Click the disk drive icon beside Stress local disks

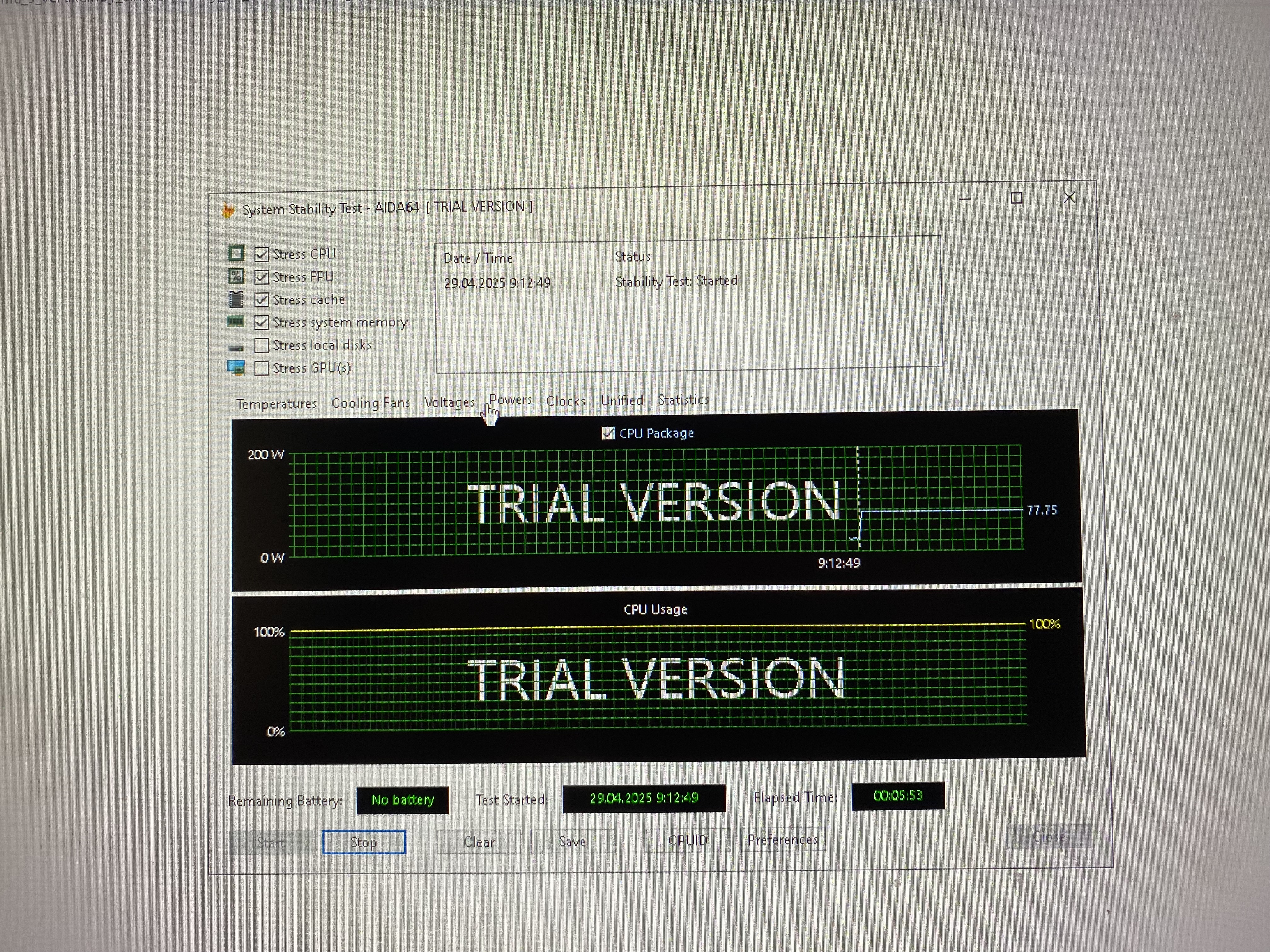click(236, 348)
